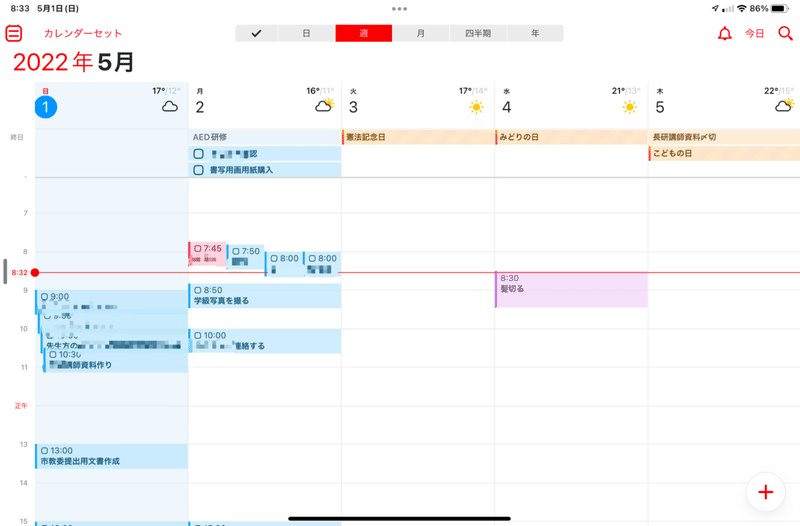This screenshot has width=800, height=526.
Task: Open カレンダーセット calendar sets
Action: tap(83, 33)
